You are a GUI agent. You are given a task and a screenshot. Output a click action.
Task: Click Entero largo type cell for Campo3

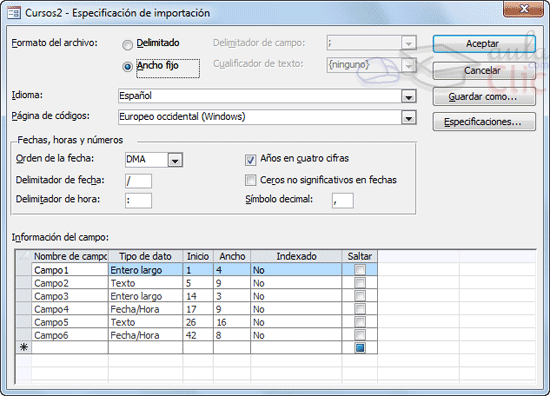(x=146, y=296)
